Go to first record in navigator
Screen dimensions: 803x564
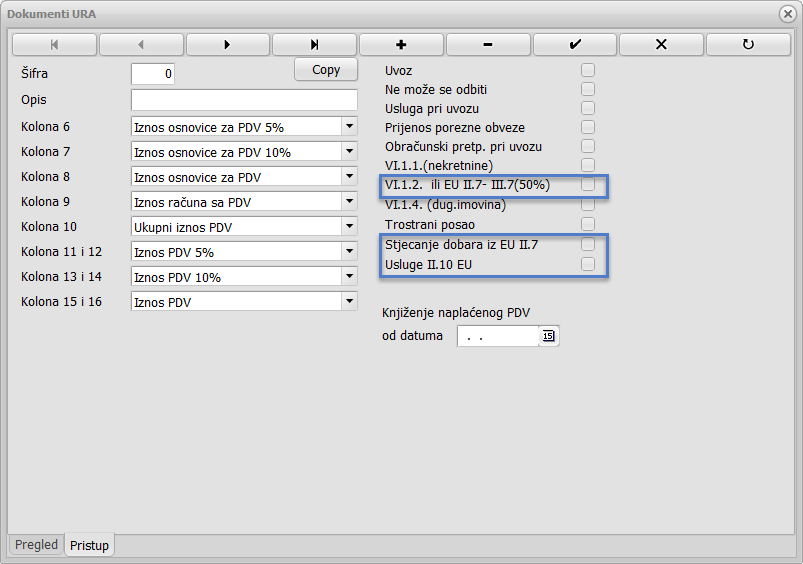54,45
